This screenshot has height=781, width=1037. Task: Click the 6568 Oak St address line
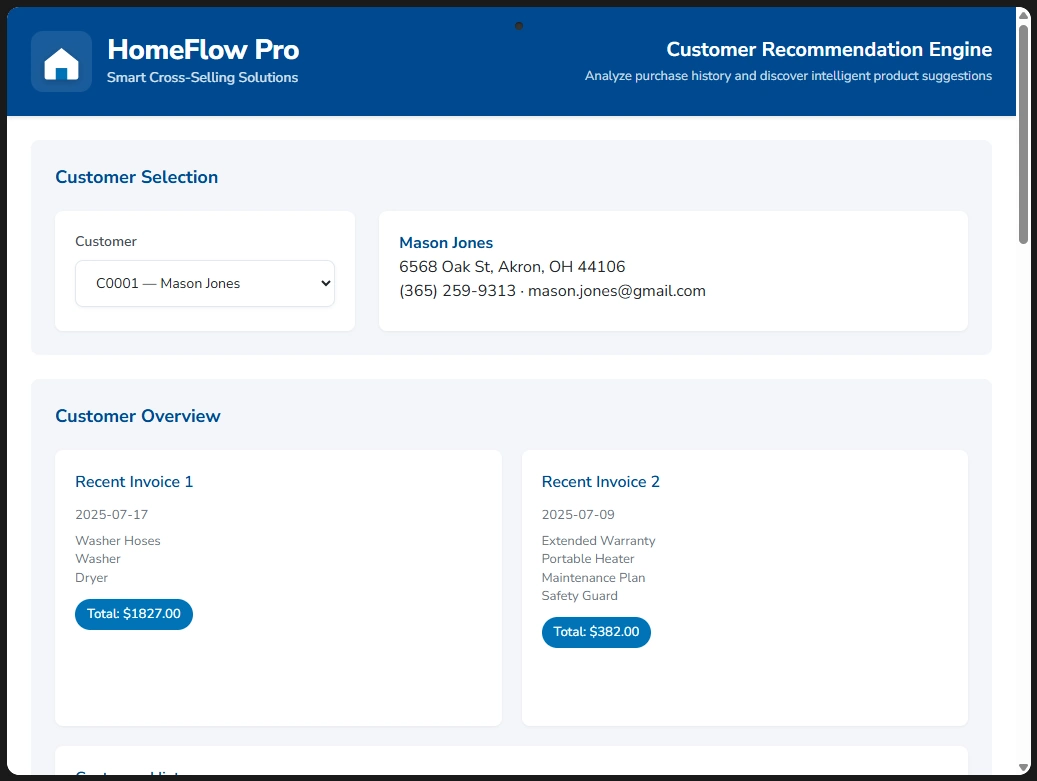click(x=512, y=267)
